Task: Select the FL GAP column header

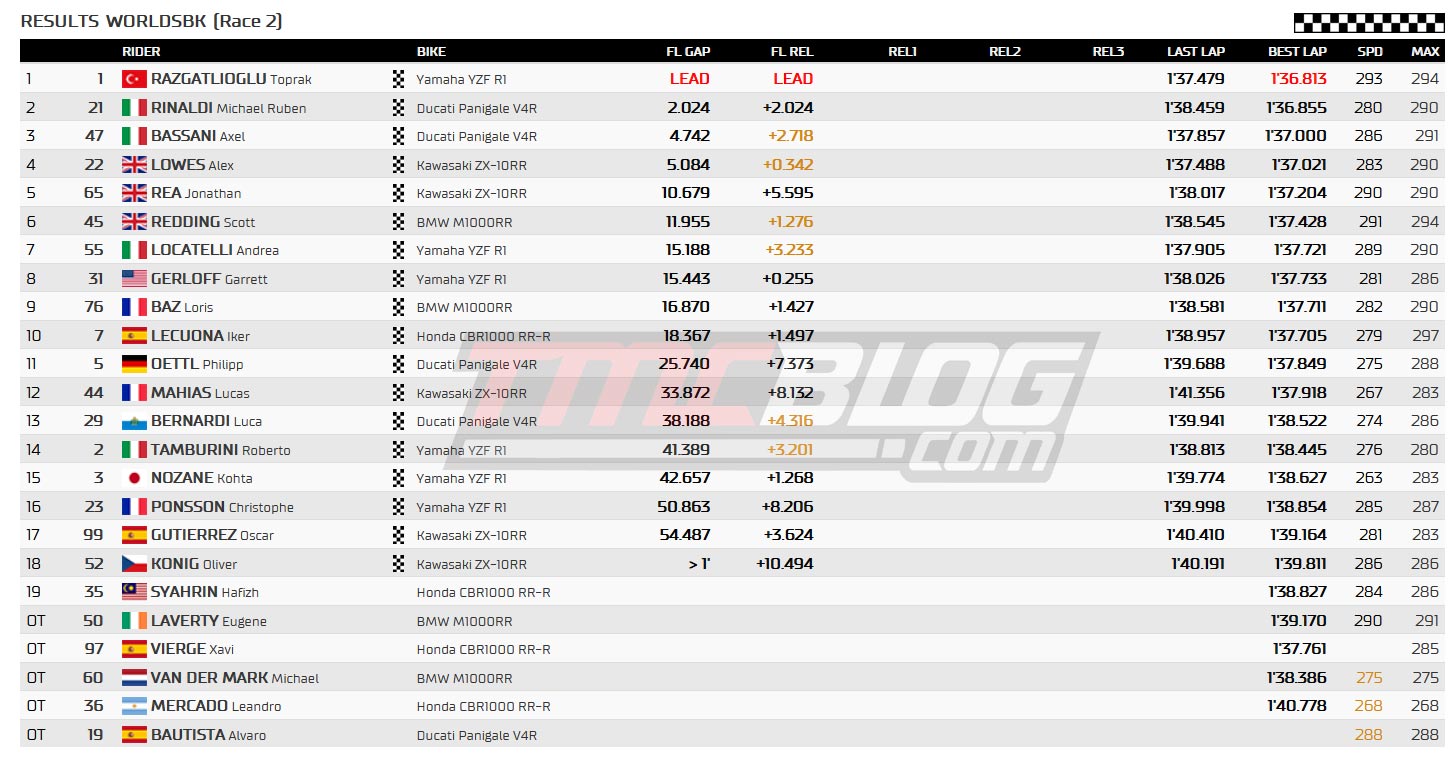Action: pos(688,51)
